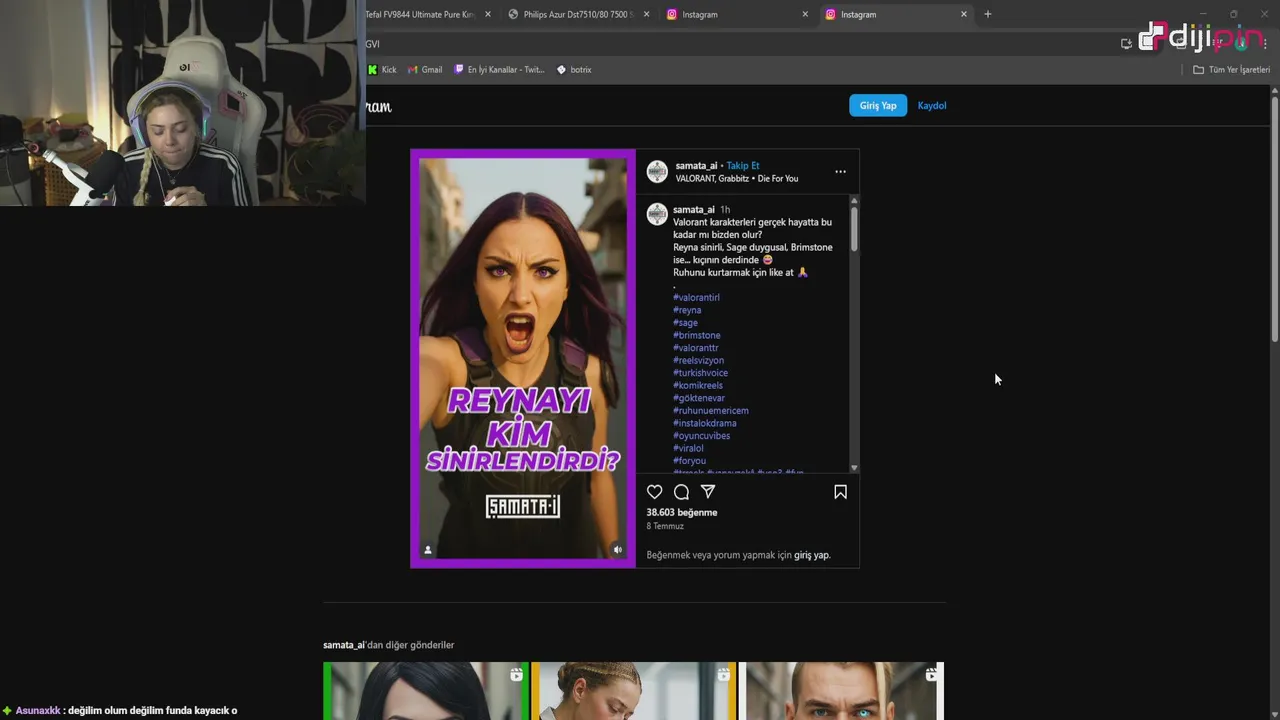Image resolution: width=1280 pixels, height=720 pixels.
Task: Open the En İyi Kanallar Twitch bookmark
Action: pyautogui.click(x=499, y=70)
